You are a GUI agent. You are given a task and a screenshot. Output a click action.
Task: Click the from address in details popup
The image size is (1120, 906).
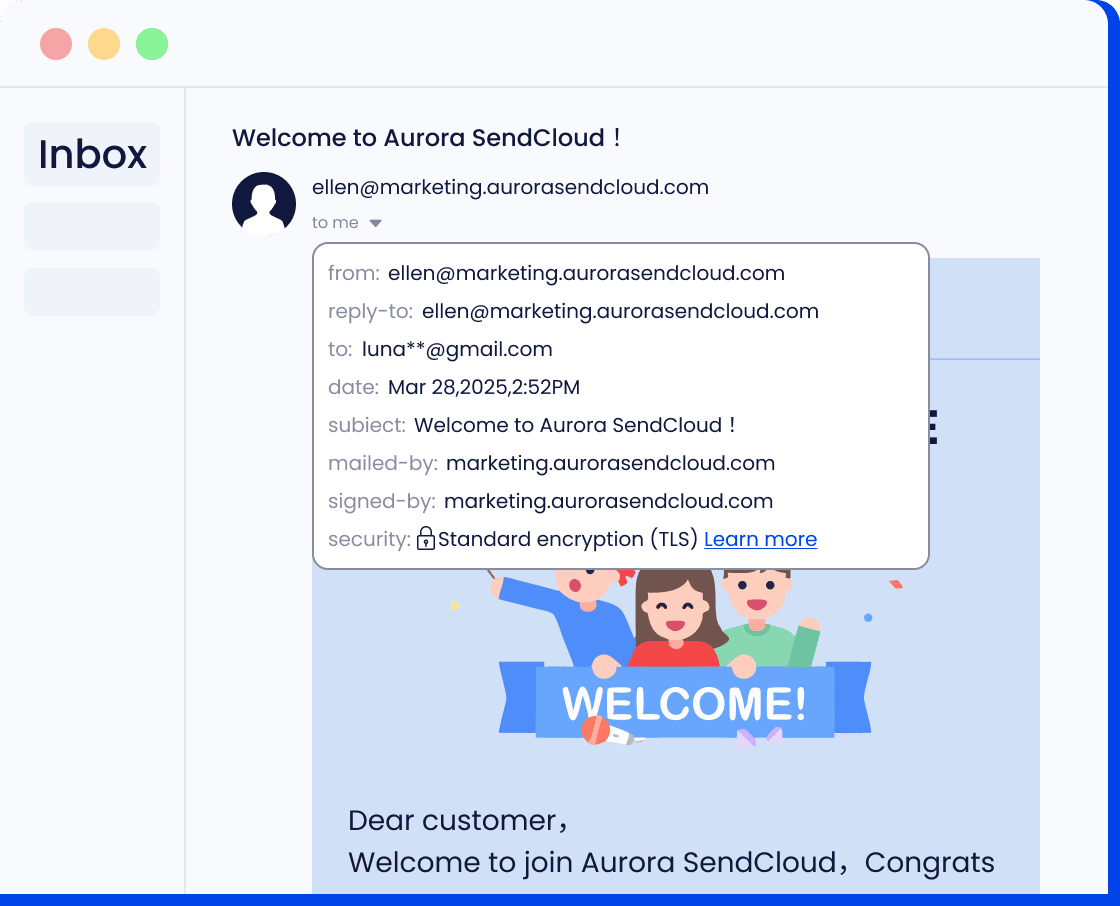[x=586, y=273]
